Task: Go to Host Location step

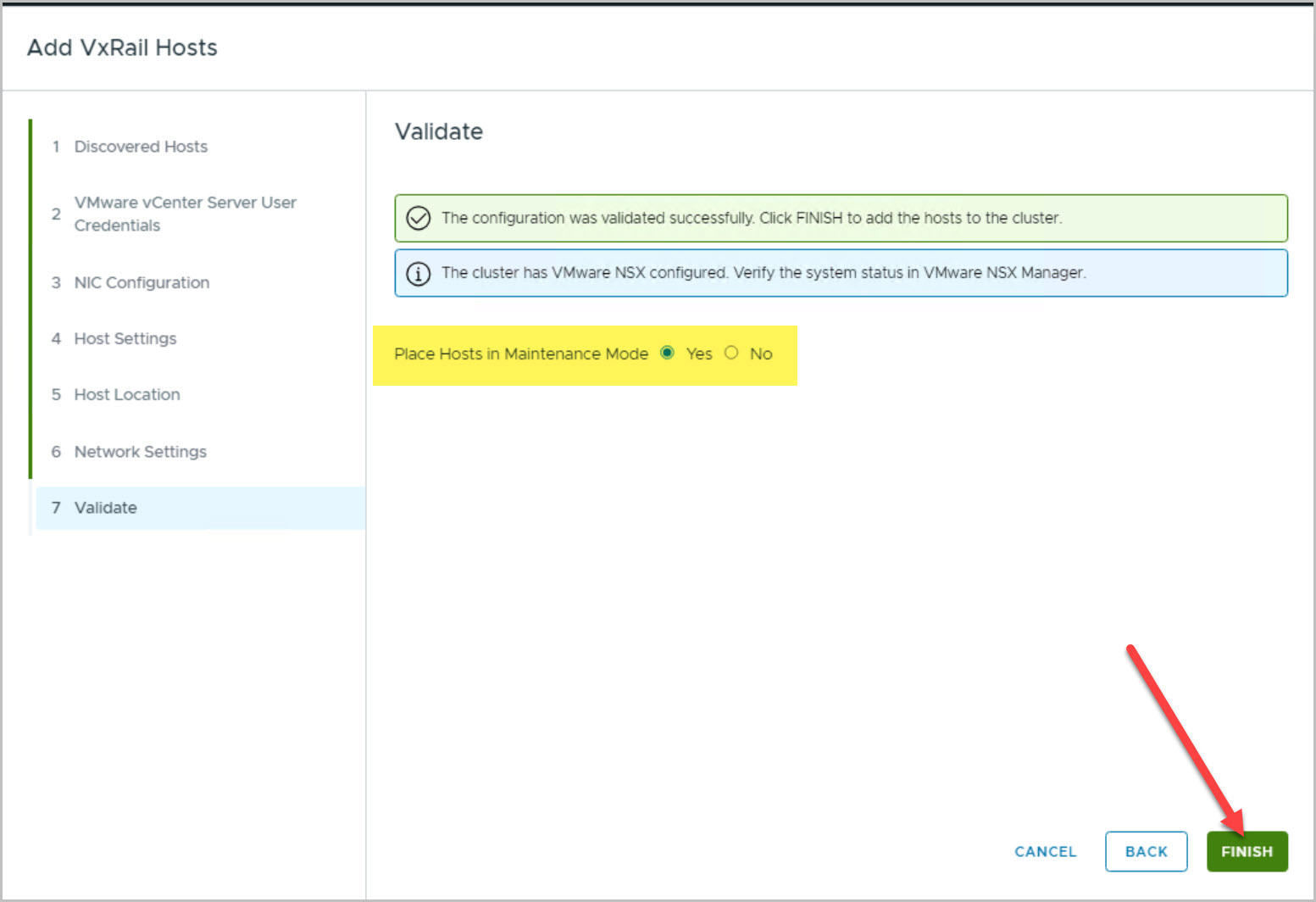Action: (x=127, y=394)
